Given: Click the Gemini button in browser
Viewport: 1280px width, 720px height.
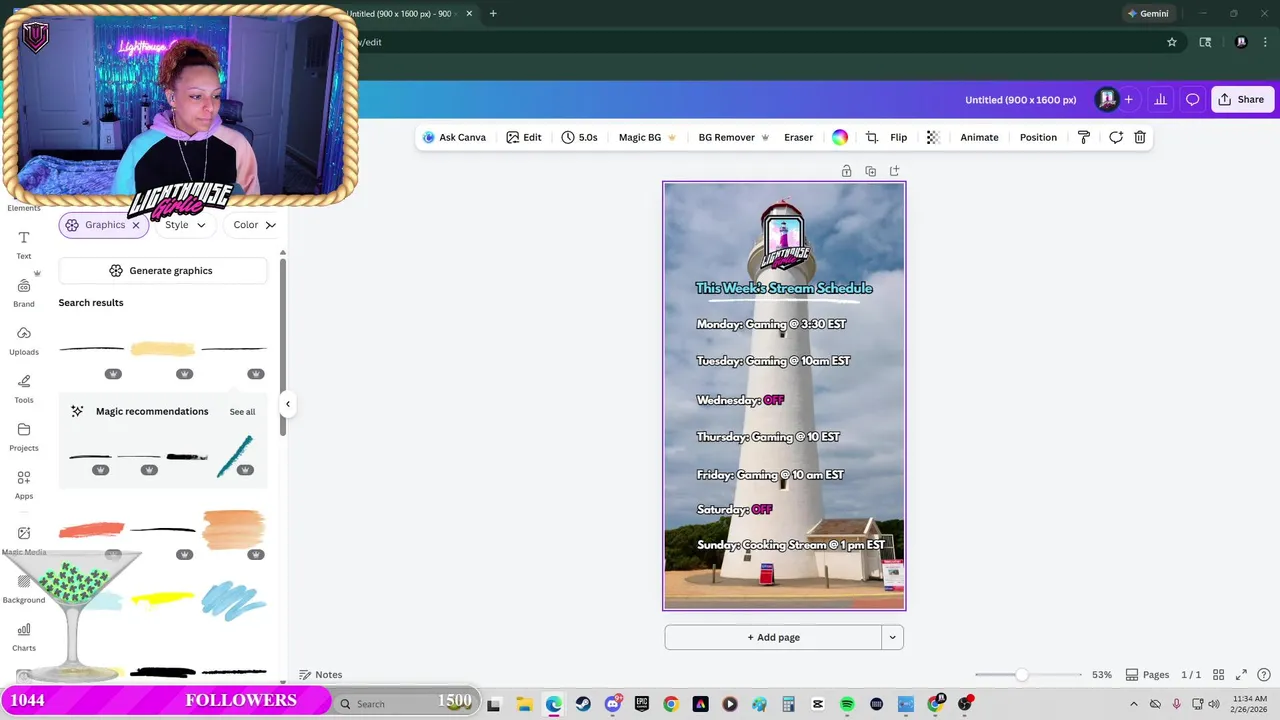Looking at the screenshot, I should point(1147,14).
